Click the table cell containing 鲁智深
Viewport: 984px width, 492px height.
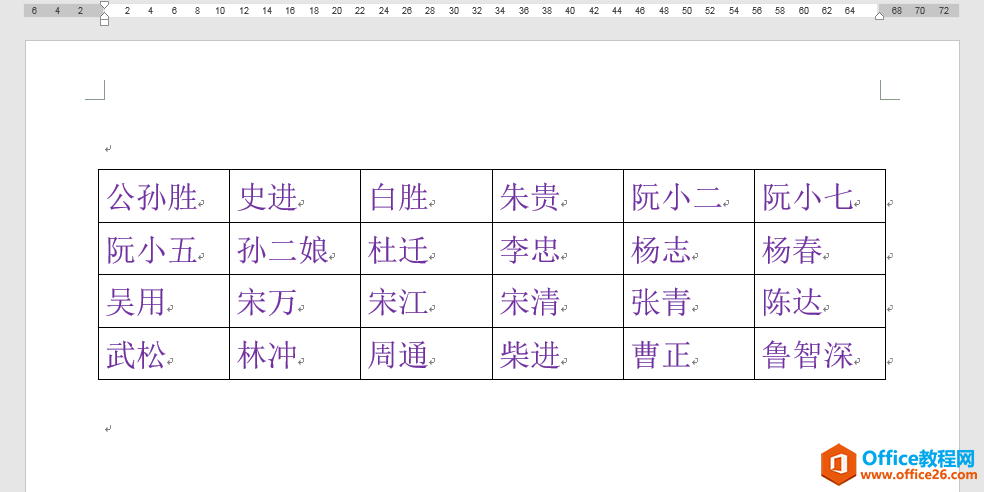click(x=820, y=353)
